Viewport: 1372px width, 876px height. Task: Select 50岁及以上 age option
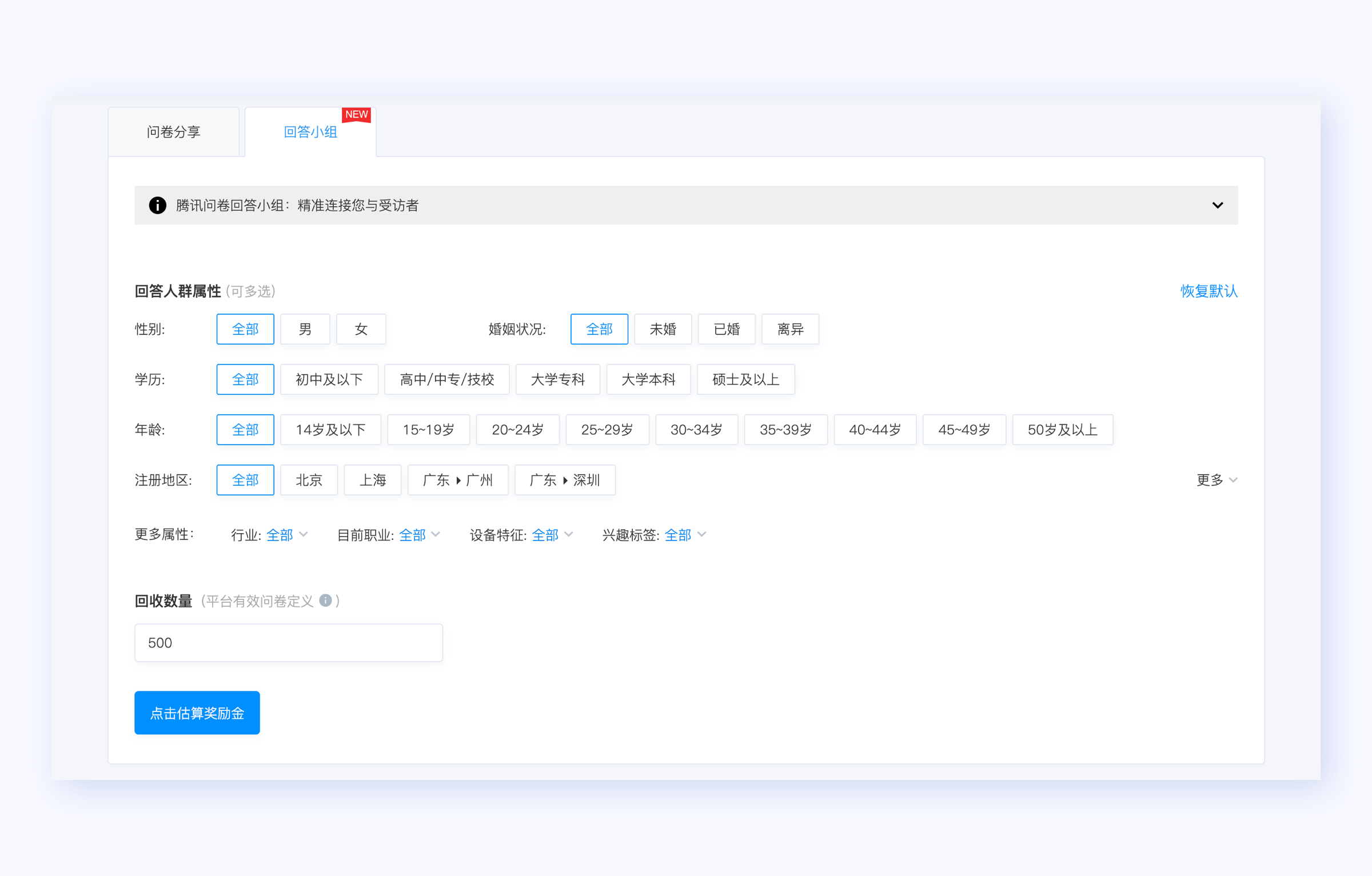[1062, 430]
